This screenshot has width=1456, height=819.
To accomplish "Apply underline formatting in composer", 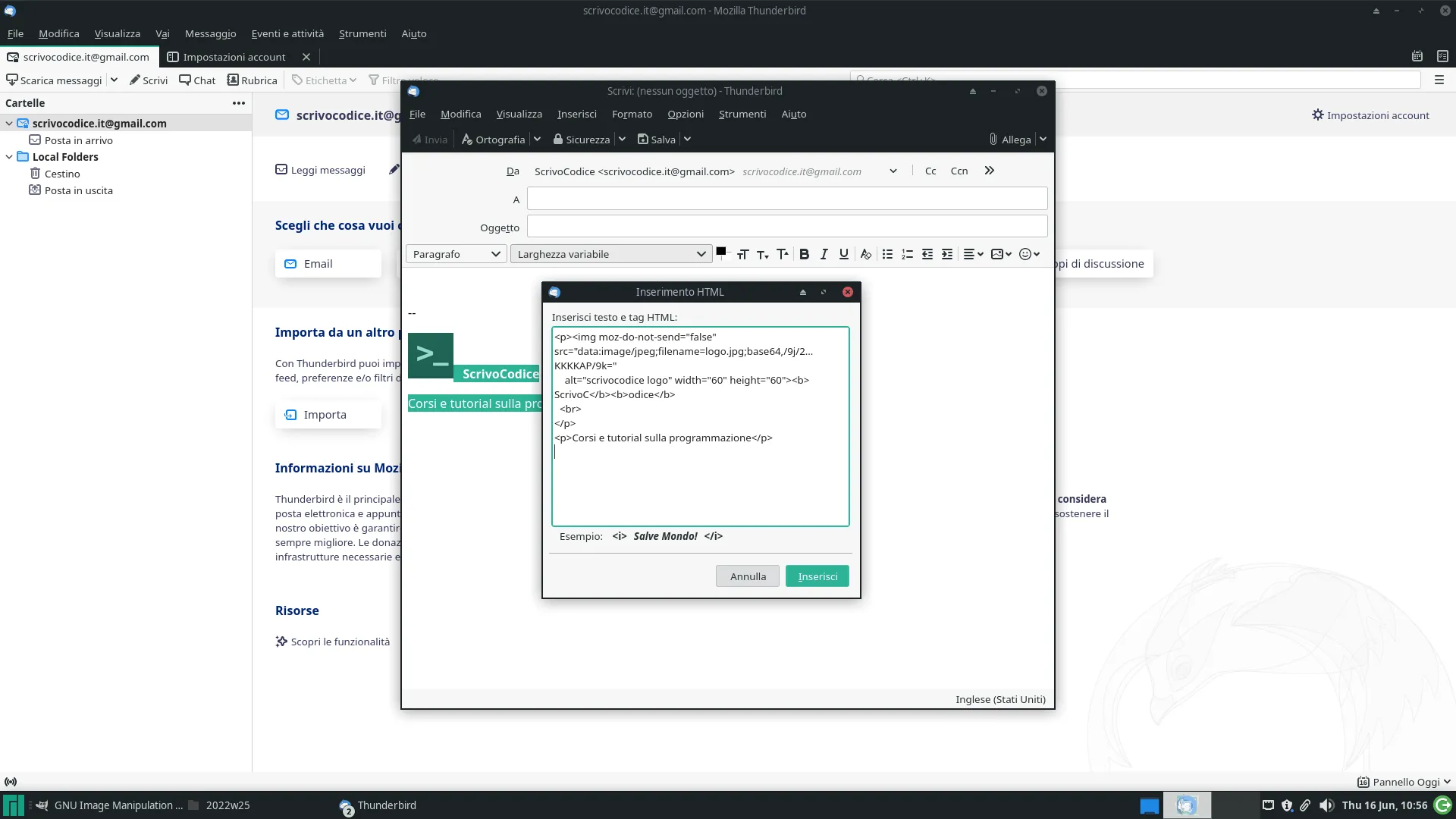I will point(843,254).
